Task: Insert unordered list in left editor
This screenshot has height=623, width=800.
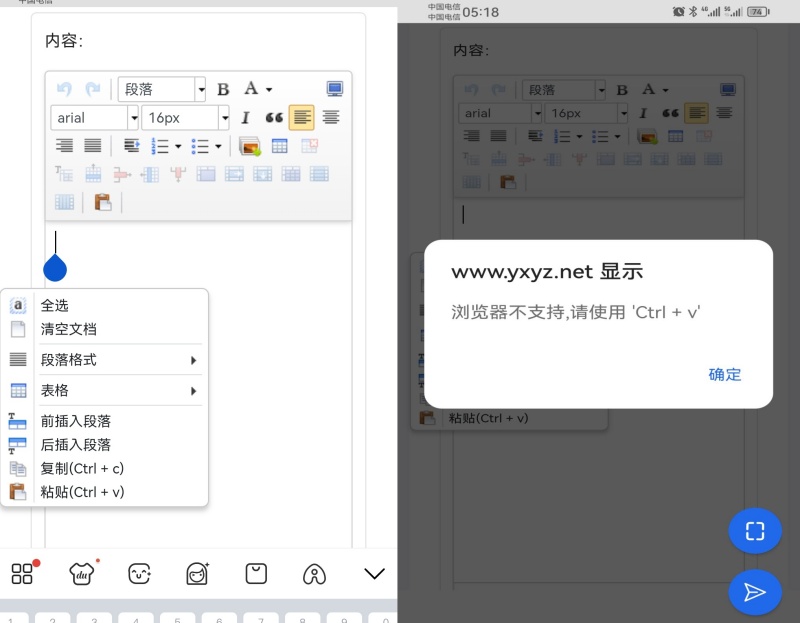Action: 200,146
